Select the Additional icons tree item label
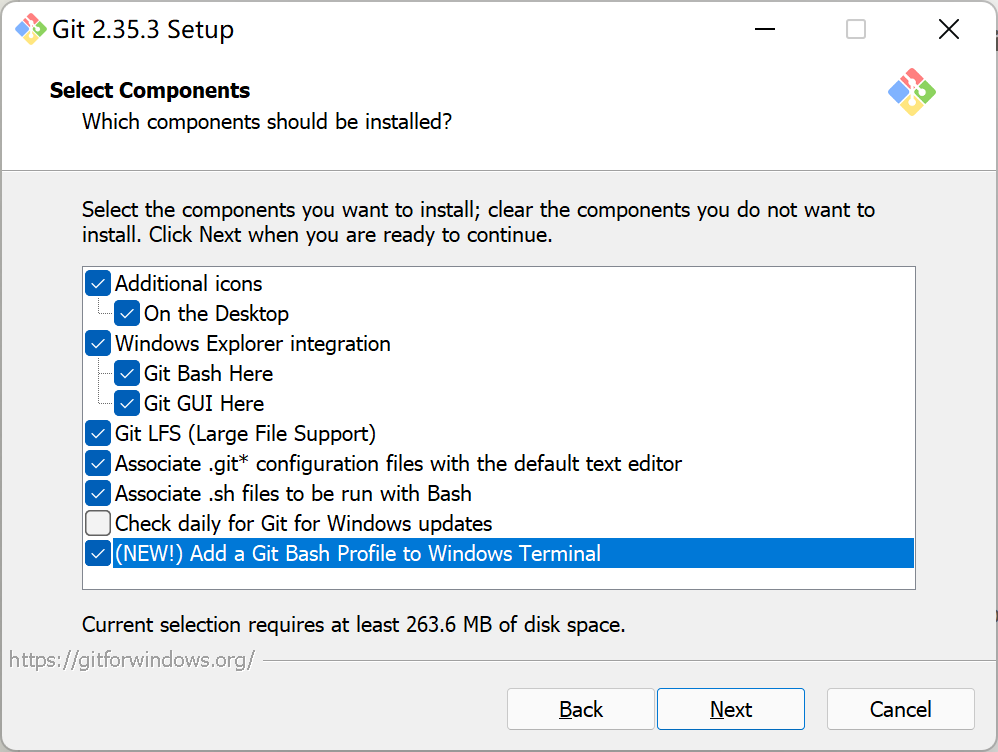Screen dimensions: 998x752 click(x=188, y=284)
